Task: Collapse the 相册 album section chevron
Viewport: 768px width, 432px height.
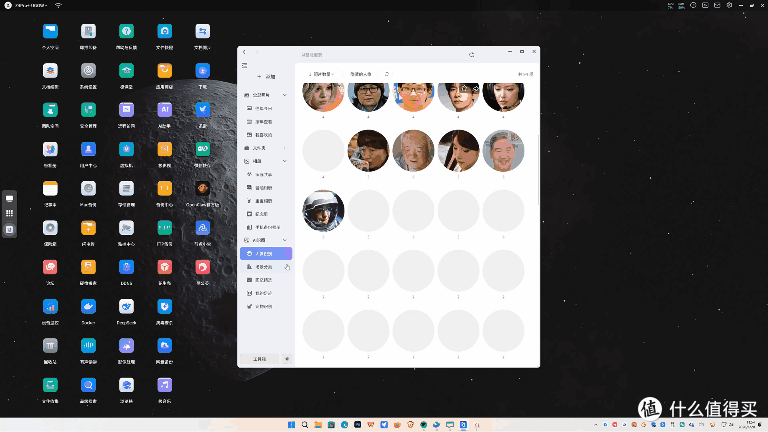Action: 285,161
